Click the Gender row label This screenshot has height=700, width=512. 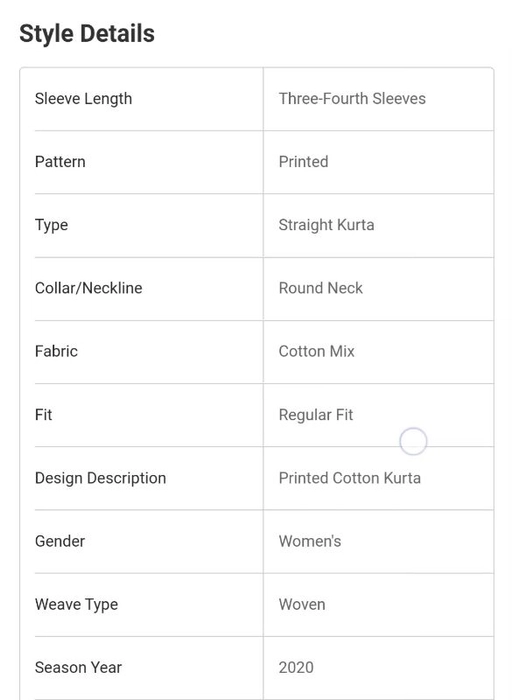click(x=60, y=541)
